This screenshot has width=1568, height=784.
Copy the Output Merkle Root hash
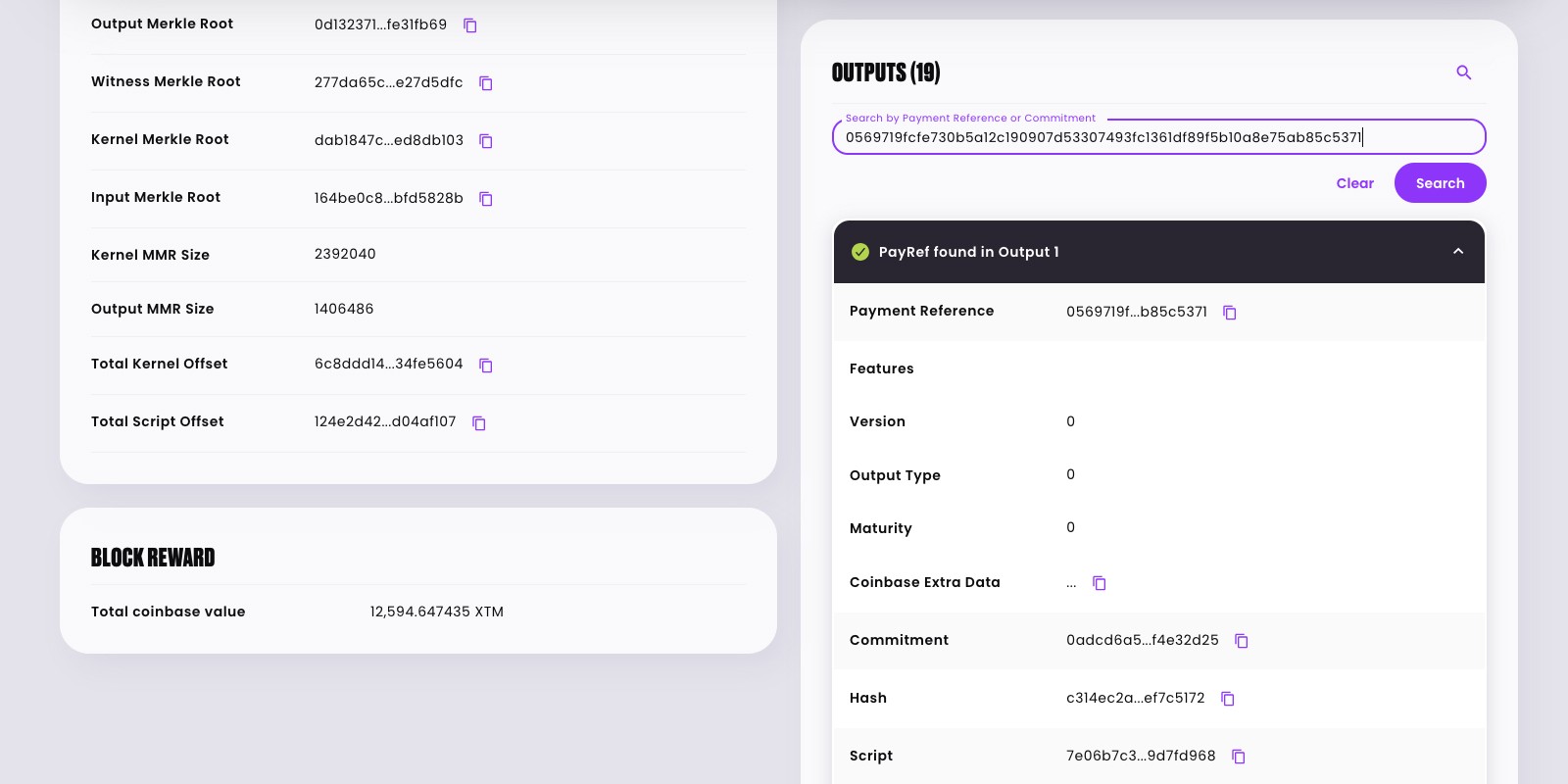point(469,25)
